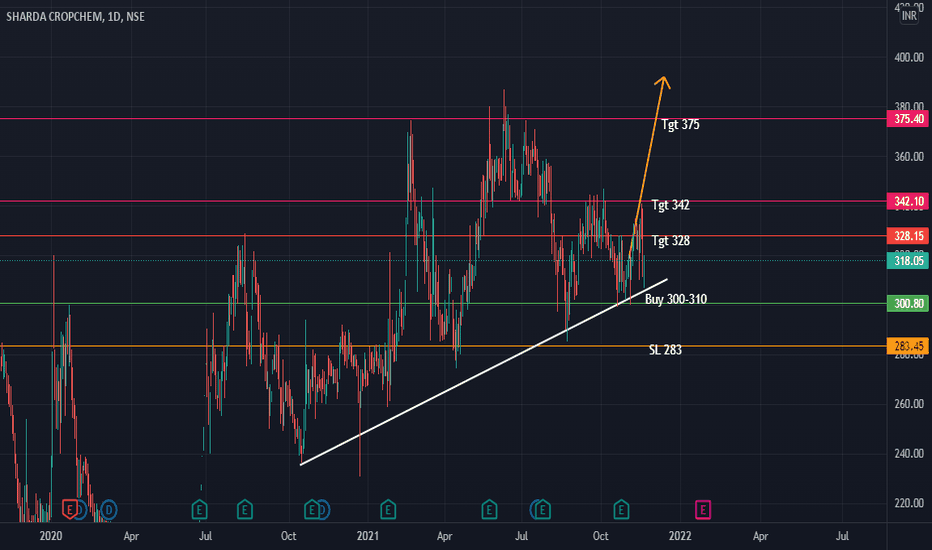This screenshot has height=550, width=932.
Task: Click the 328.15 red price label
Action: tap(908, 236)
